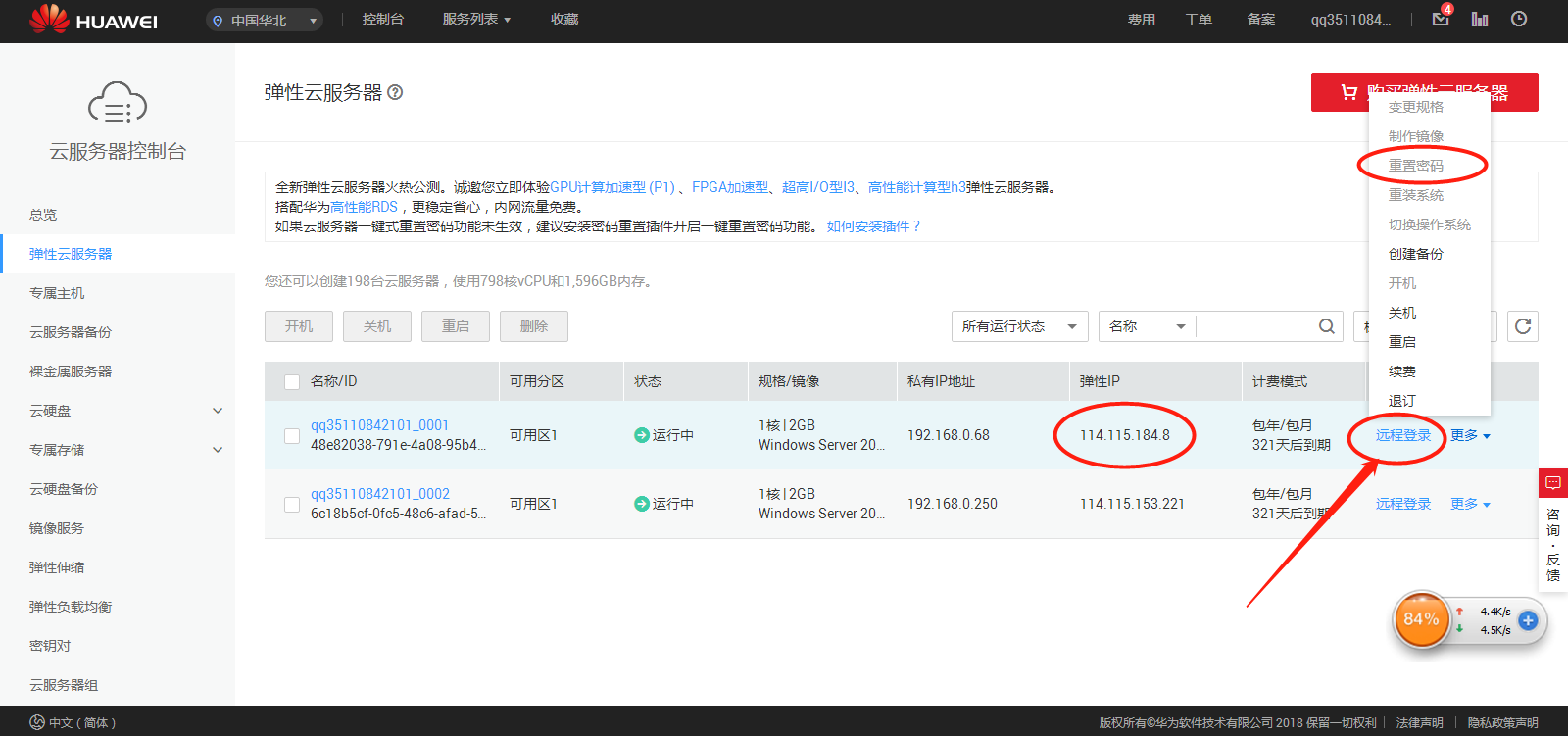This screenshot has height=736, width=1568.
Task: Open the 名称 search type dropdown
Action: pos(1148,326)
